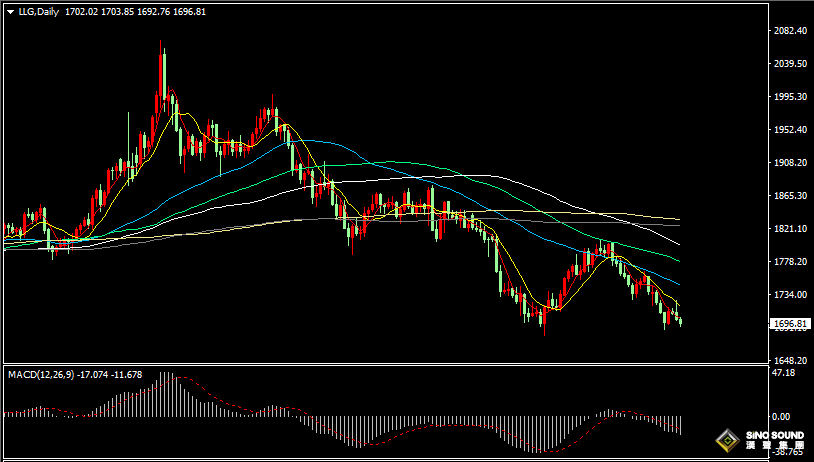This screenshot has width=814, height=462.
Task: Click the OHLC values 1702.02 1703.85 header
Action: 100,12
